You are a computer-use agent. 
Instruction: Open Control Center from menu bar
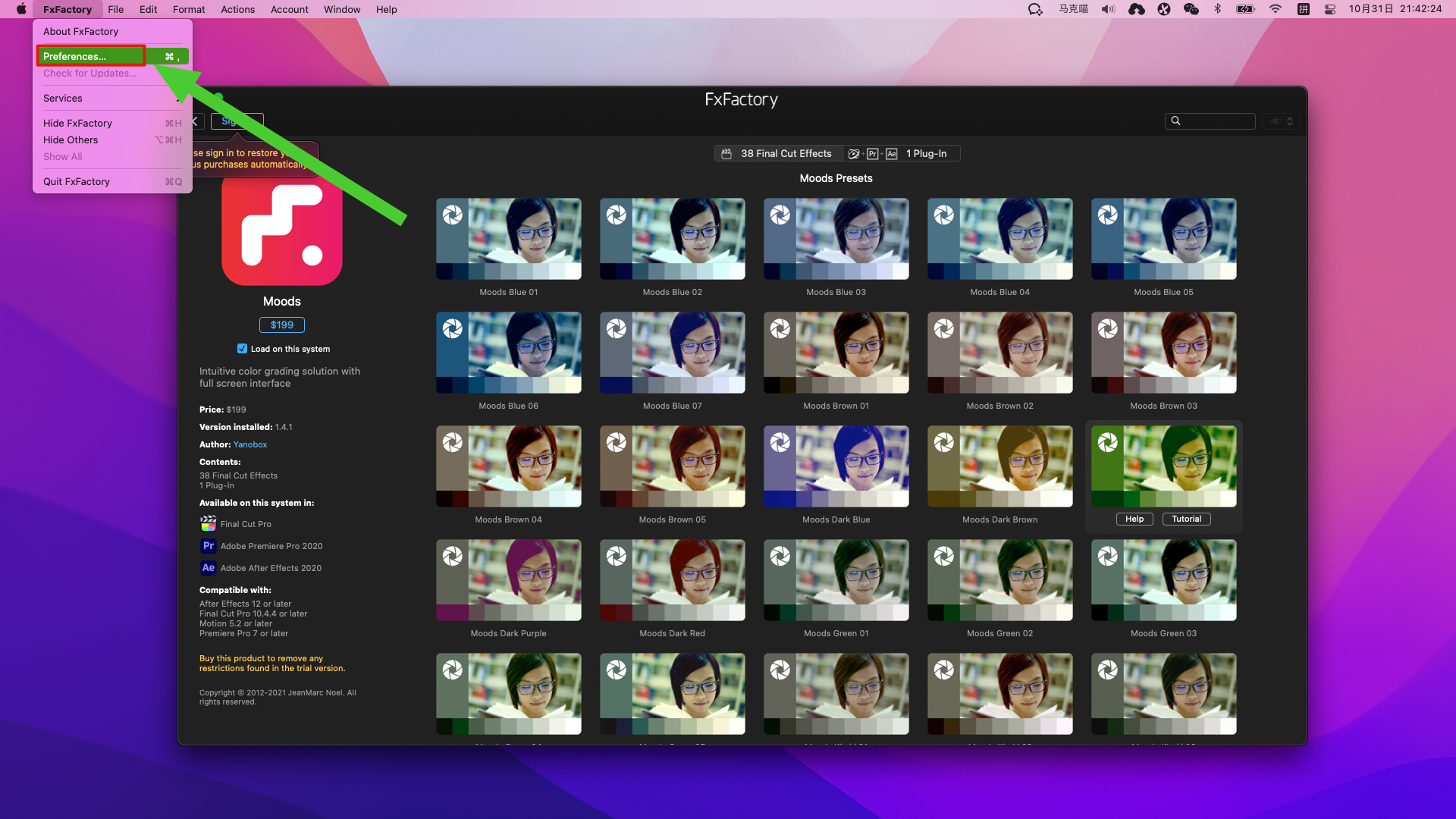click(1329, 9)
